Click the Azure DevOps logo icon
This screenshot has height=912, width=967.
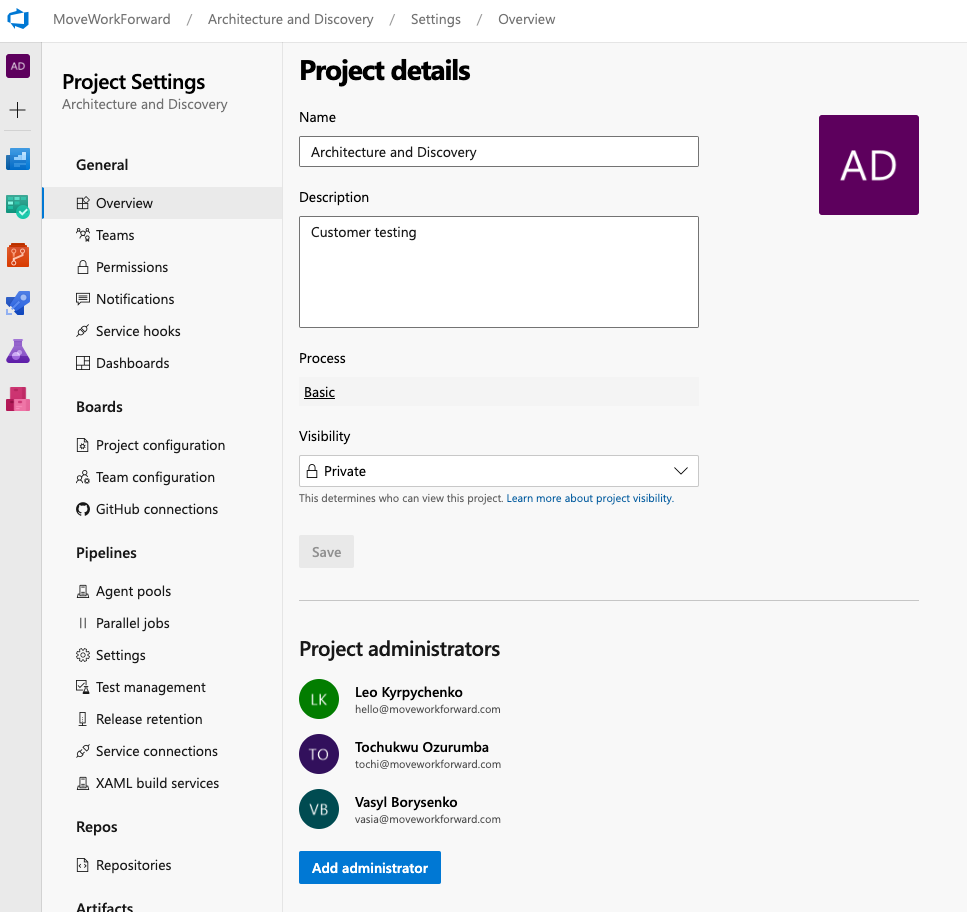tap(18, 19)
